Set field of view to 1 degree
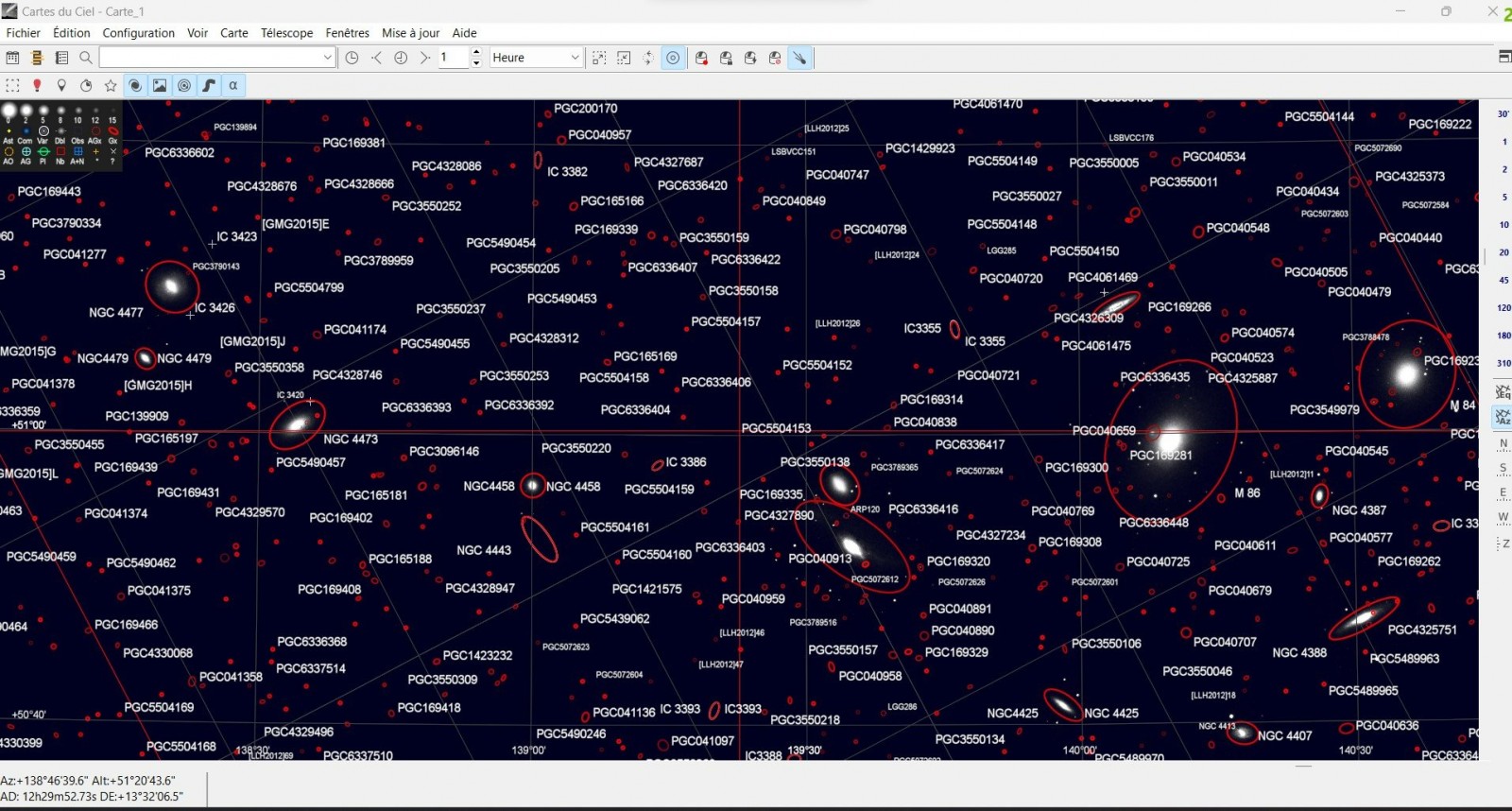The image size is (1512, 811). [x=1503, y=142]
